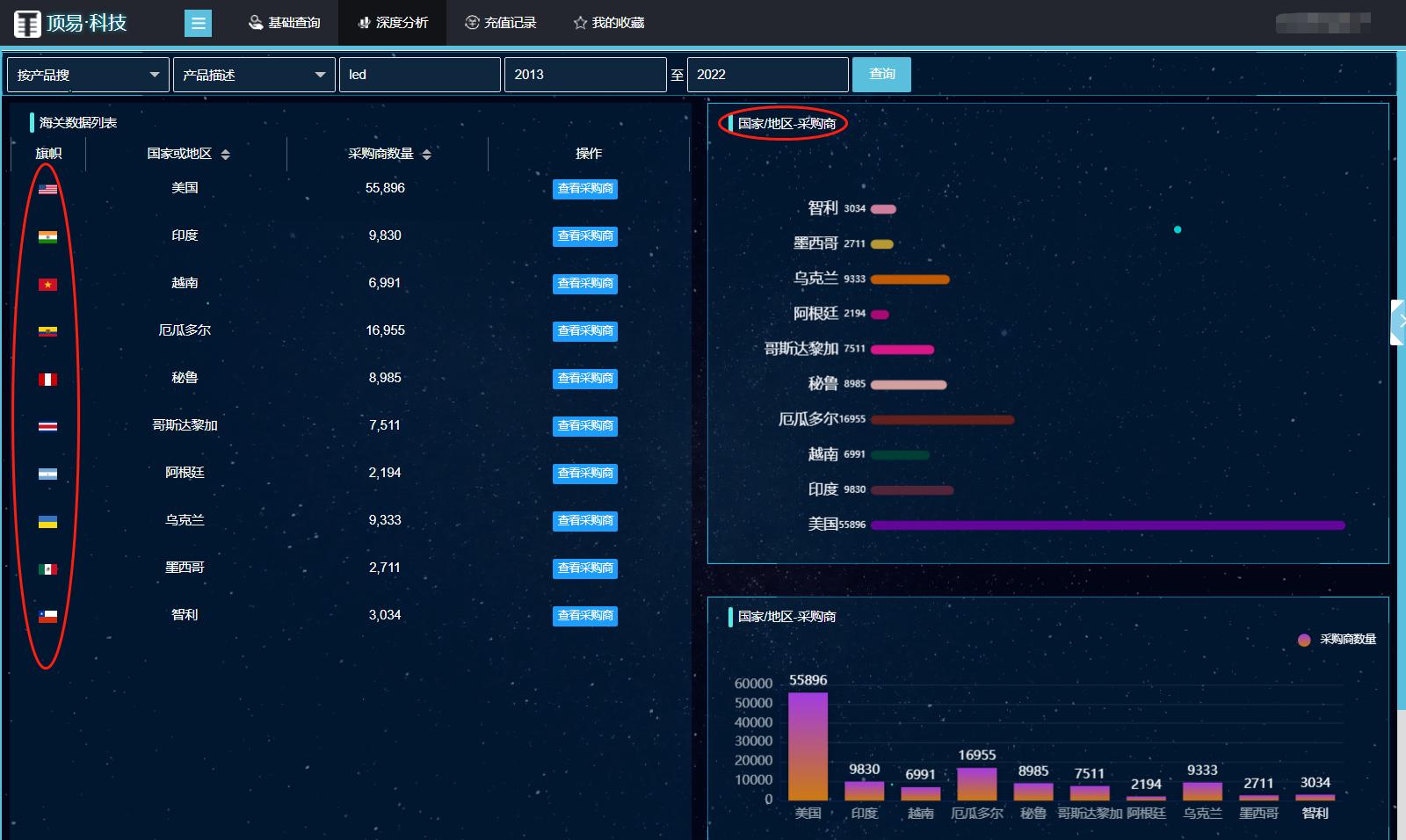Click the Vietnam flag icon
The height and width of the screenshot is (840, 1406).
[48, 284]
